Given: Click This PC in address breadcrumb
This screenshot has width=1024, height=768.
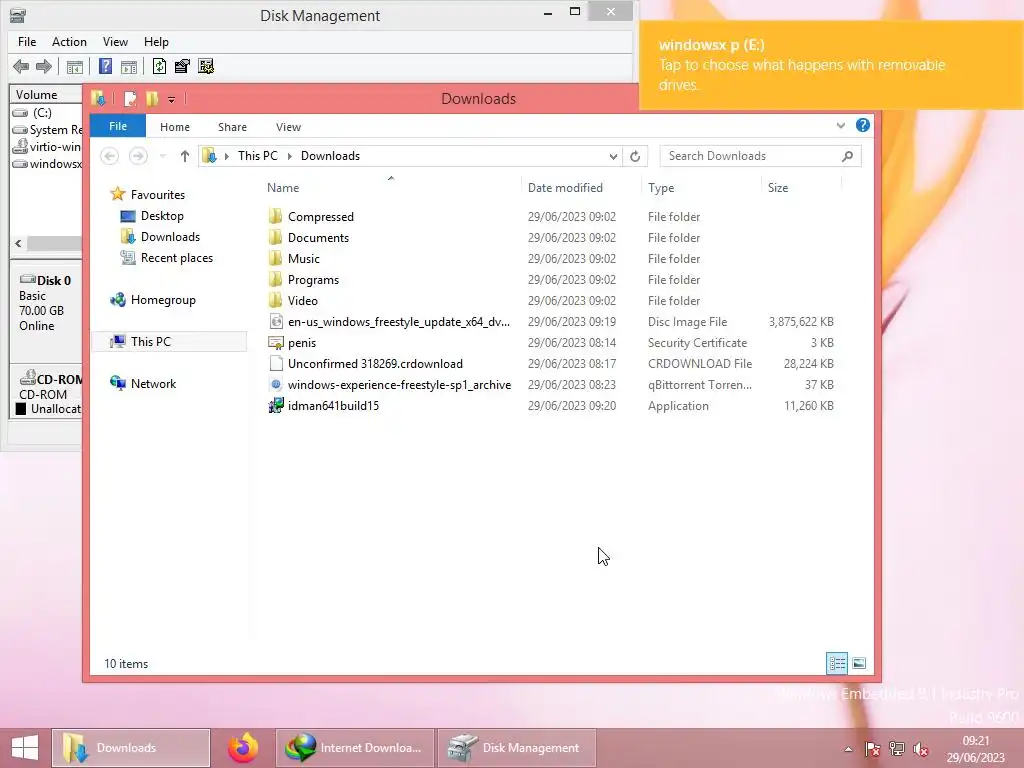Looking at the screenshot, I should coord(257,156).
